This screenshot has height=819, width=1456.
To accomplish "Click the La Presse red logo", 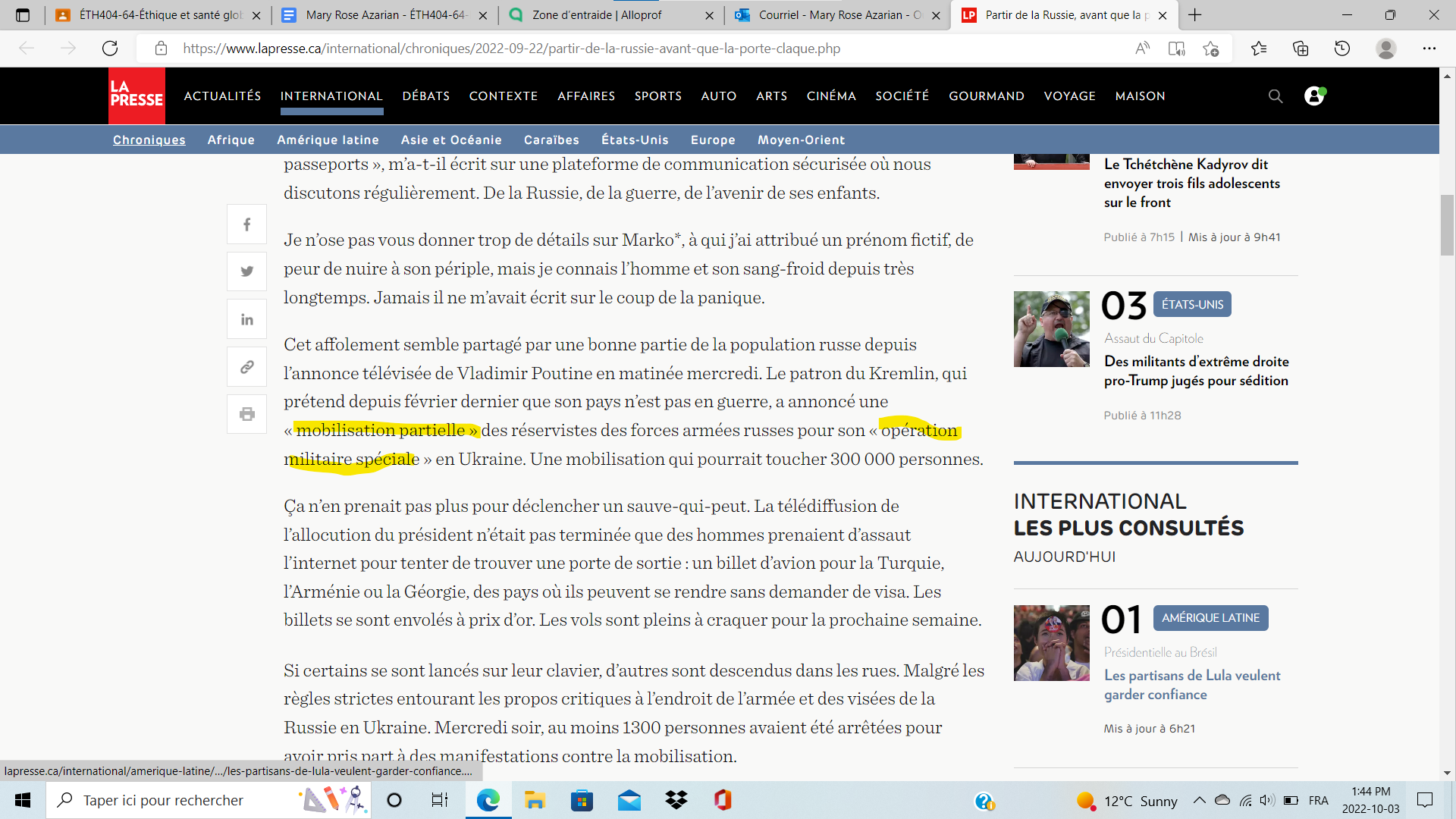I will pyautogui.click(x=136, y=96).
